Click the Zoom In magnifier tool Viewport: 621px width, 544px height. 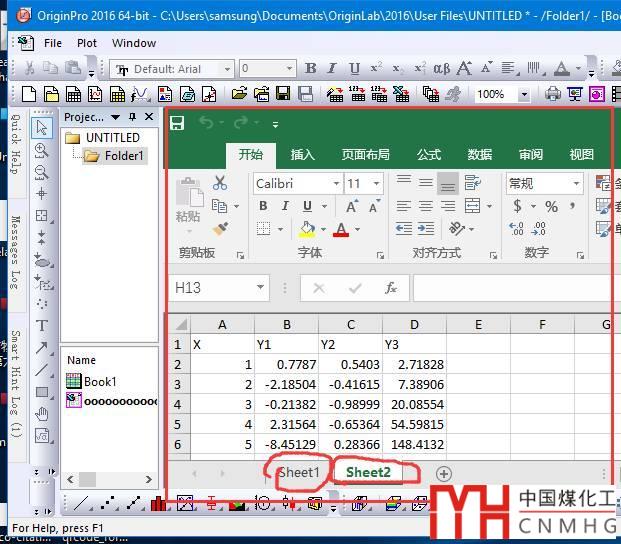click(42, 150)
